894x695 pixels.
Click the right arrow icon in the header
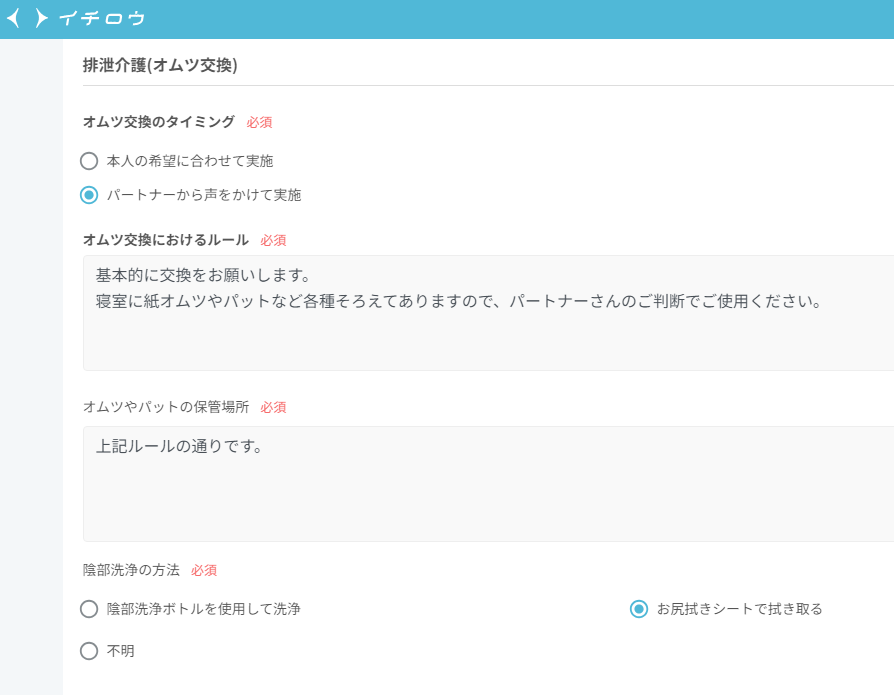point(41,18)
